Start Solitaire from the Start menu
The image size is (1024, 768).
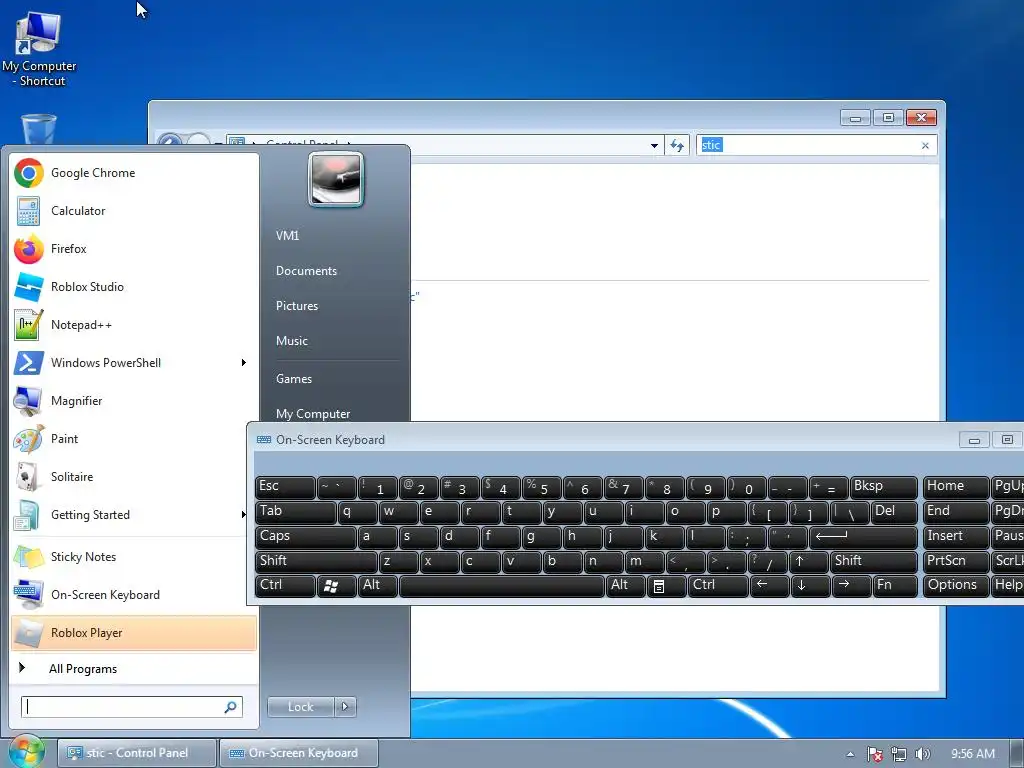click(x=134, y=477)
